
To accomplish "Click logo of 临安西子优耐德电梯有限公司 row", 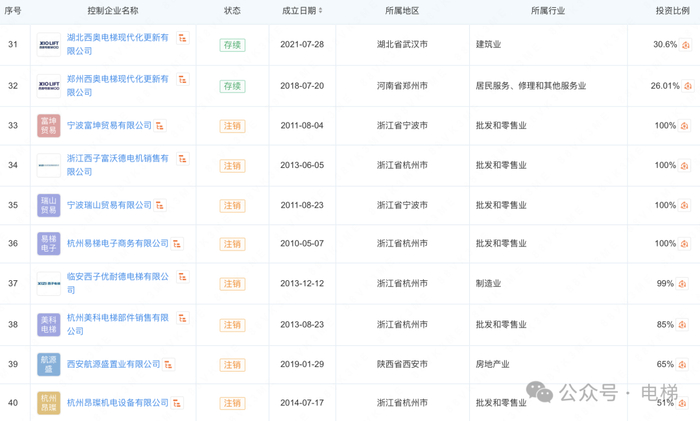I will [x=49, y=283].
